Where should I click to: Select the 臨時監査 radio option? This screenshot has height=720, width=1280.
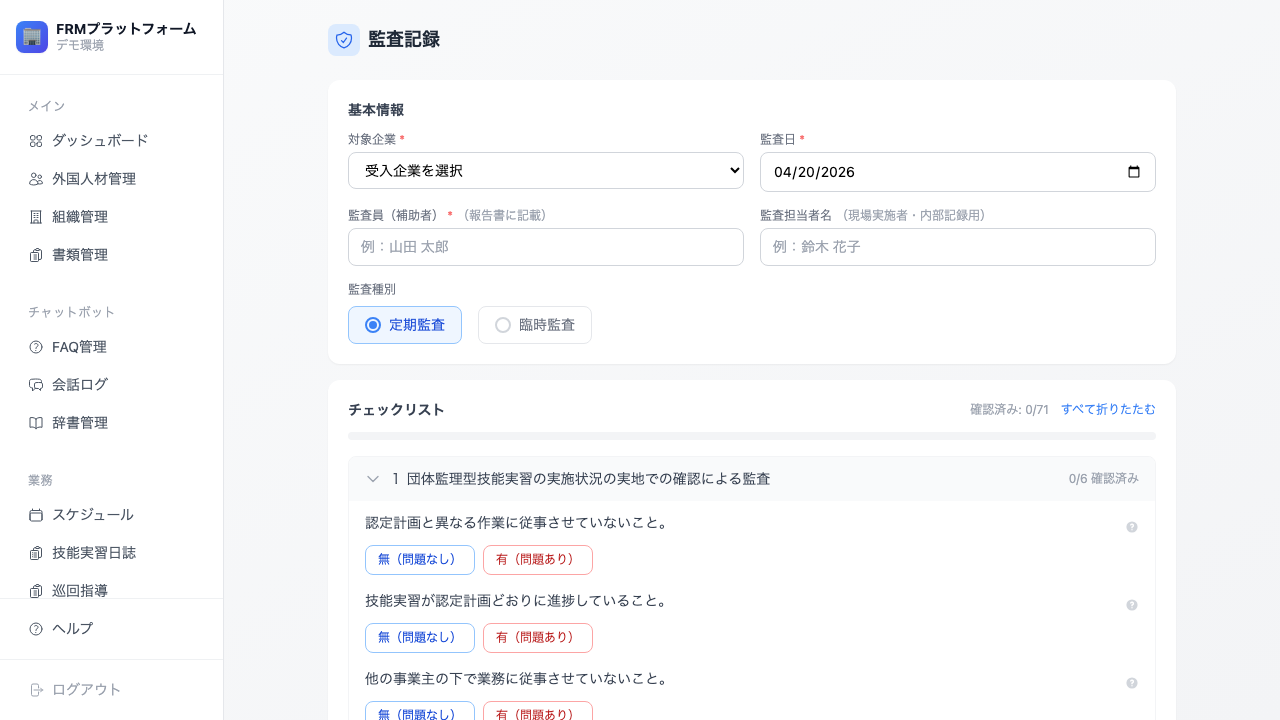(x=535, y=325)
